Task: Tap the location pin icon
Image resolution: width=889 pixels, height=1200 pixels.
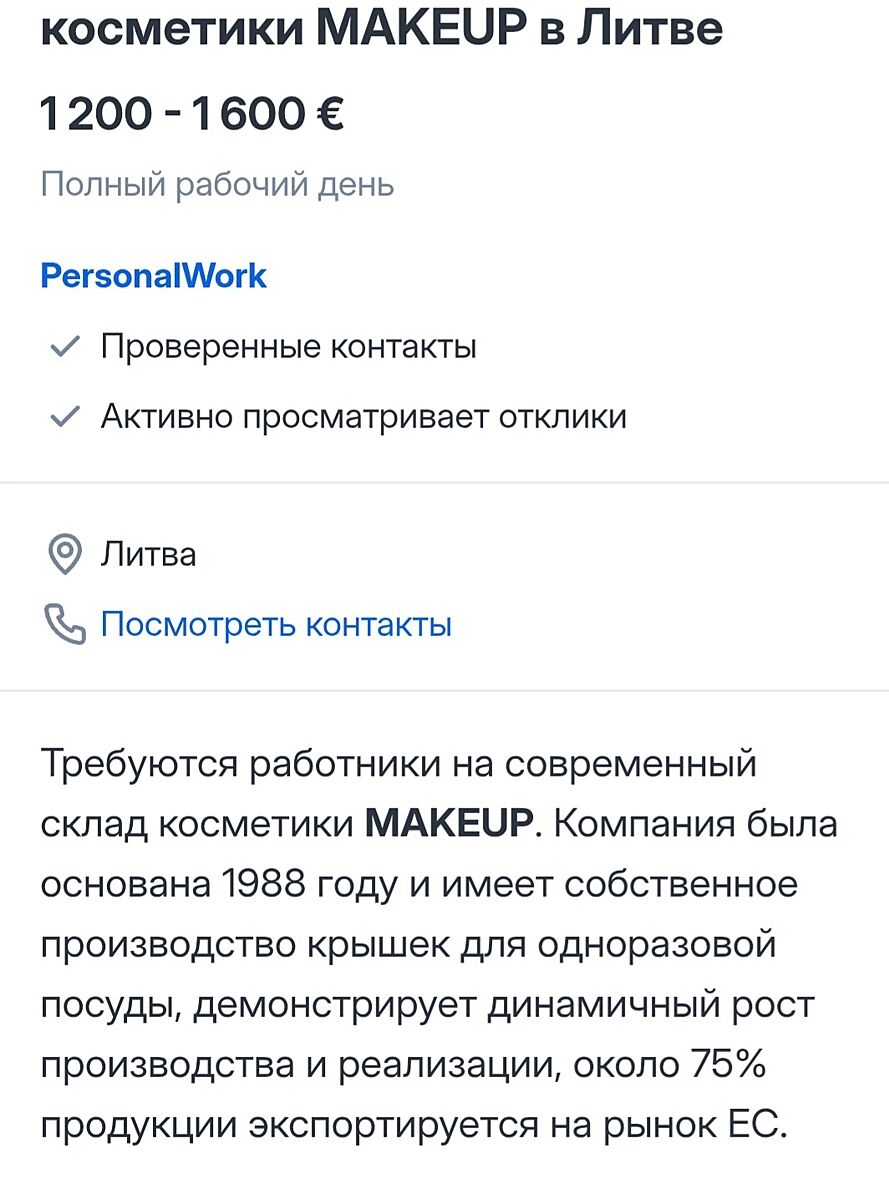Action: pos(65,555)
